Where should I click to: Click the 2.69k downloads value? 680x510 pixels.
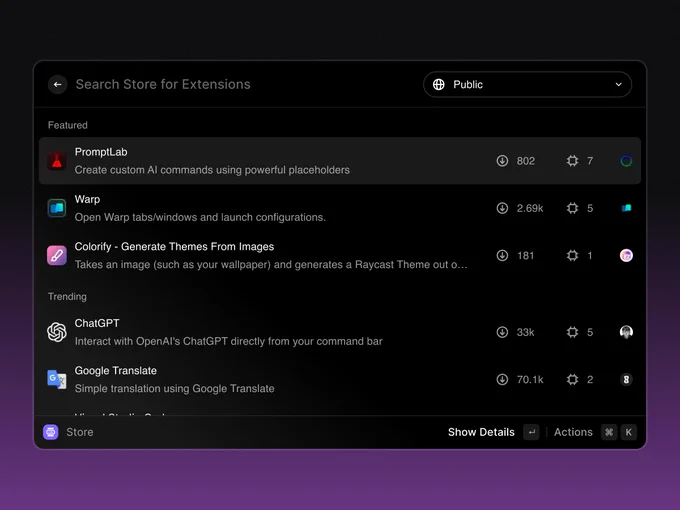(x=530, y=208)
